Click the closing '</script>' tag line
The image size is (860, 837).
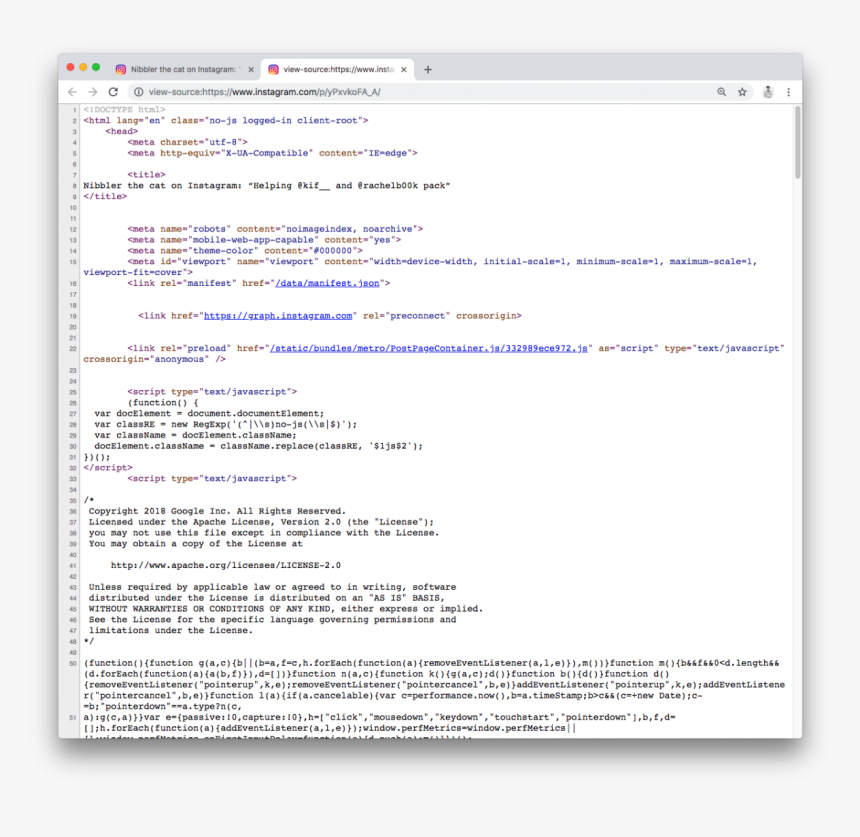(x=108, y=468)
